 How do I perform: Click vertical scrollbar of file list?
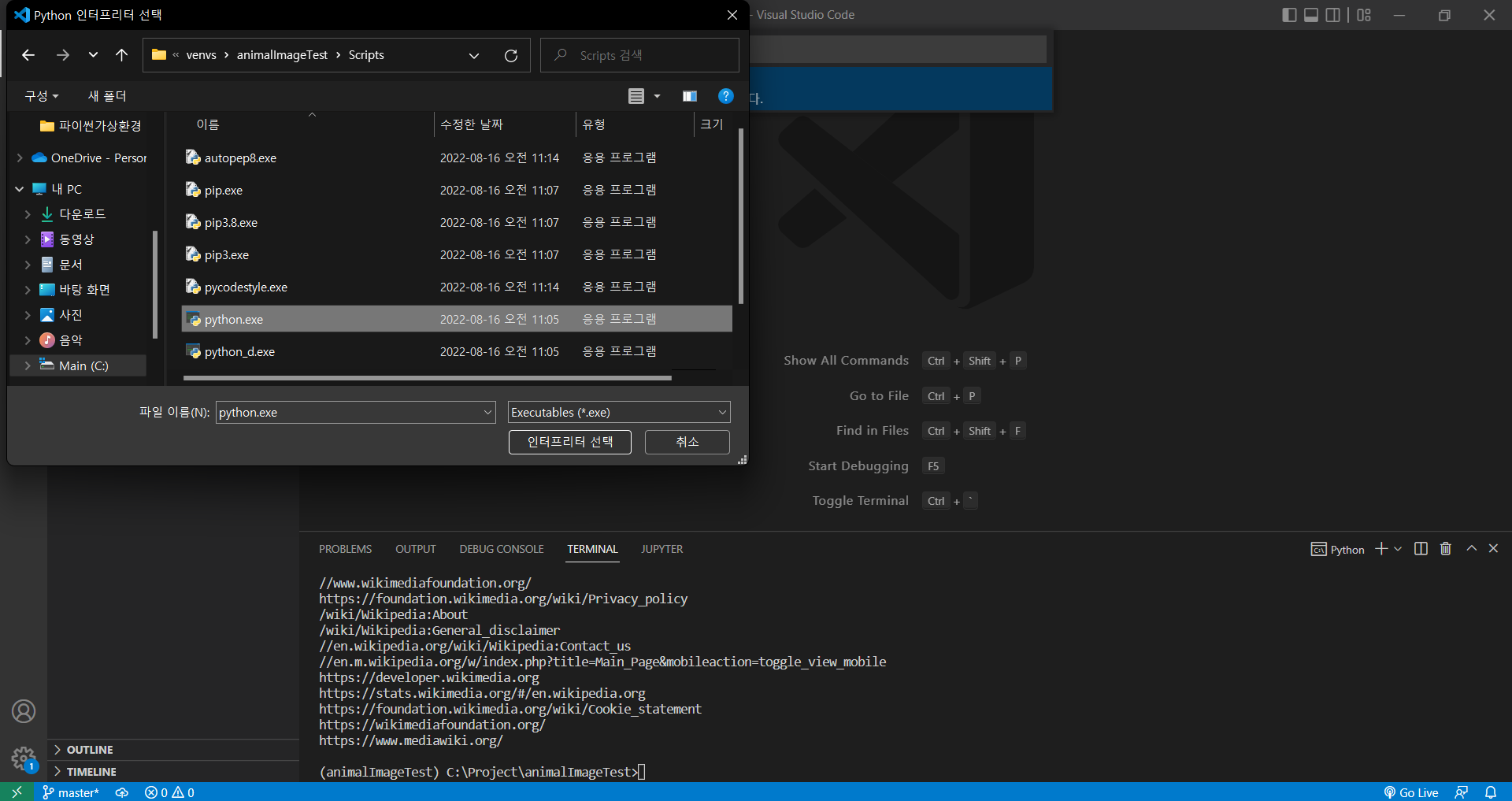coord(740,217)
